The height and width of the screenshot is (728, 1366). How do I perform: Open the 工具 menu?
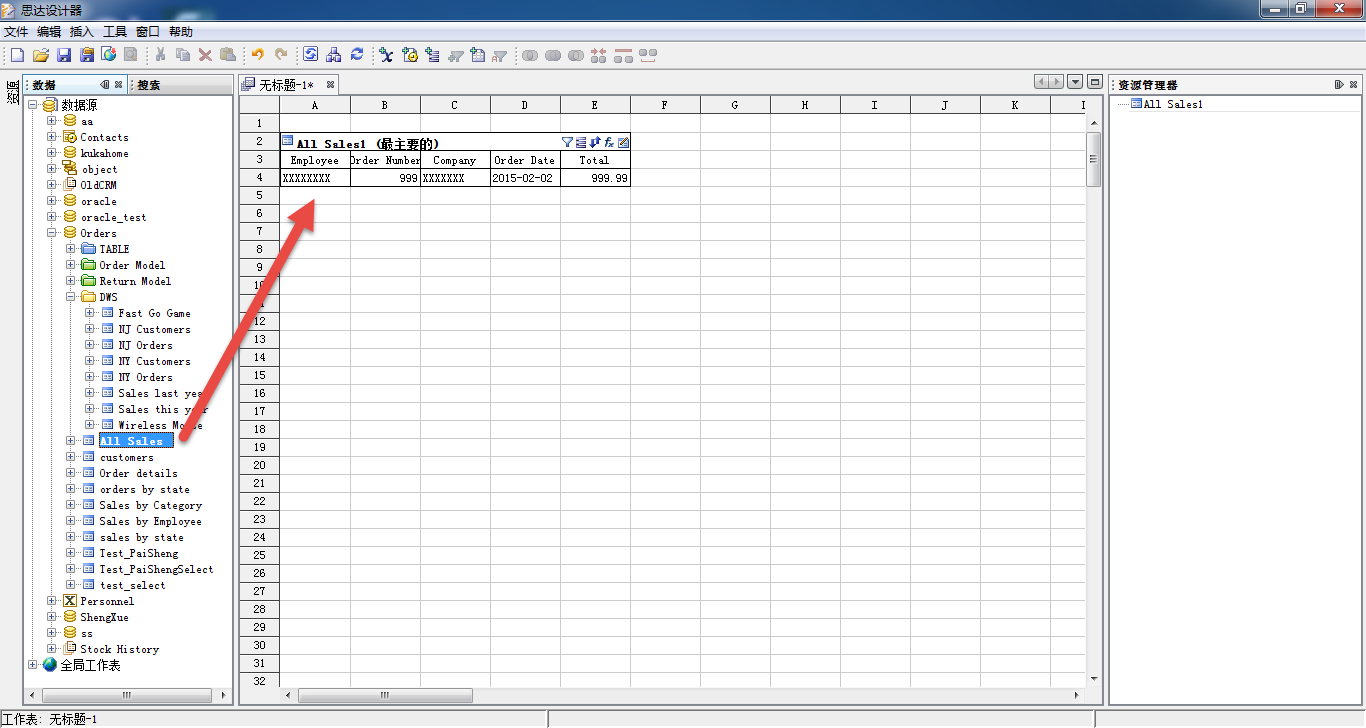click(115, 32)
